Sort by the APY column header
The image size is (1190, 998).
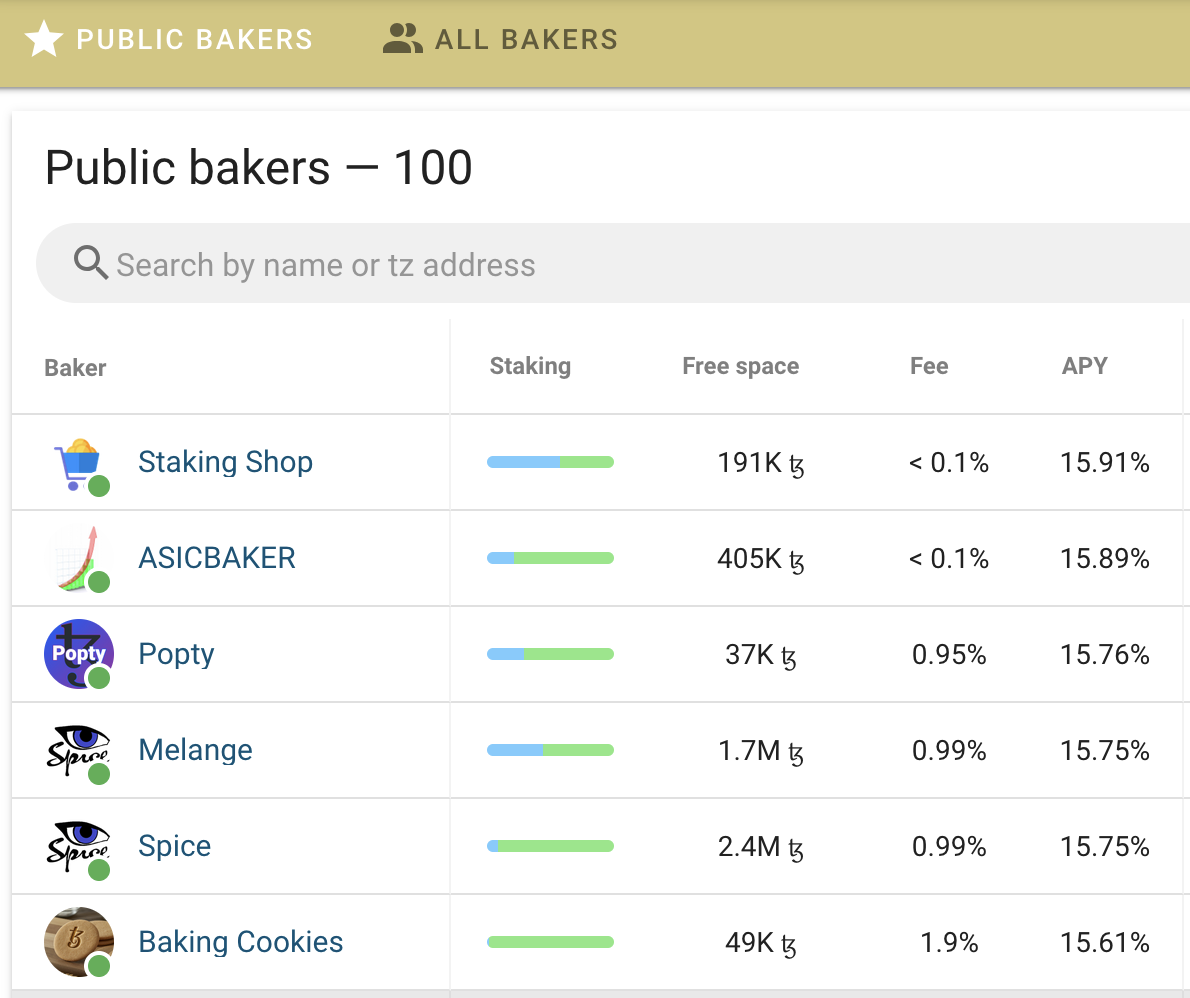pyautogui.click(x=1084, y=366)
